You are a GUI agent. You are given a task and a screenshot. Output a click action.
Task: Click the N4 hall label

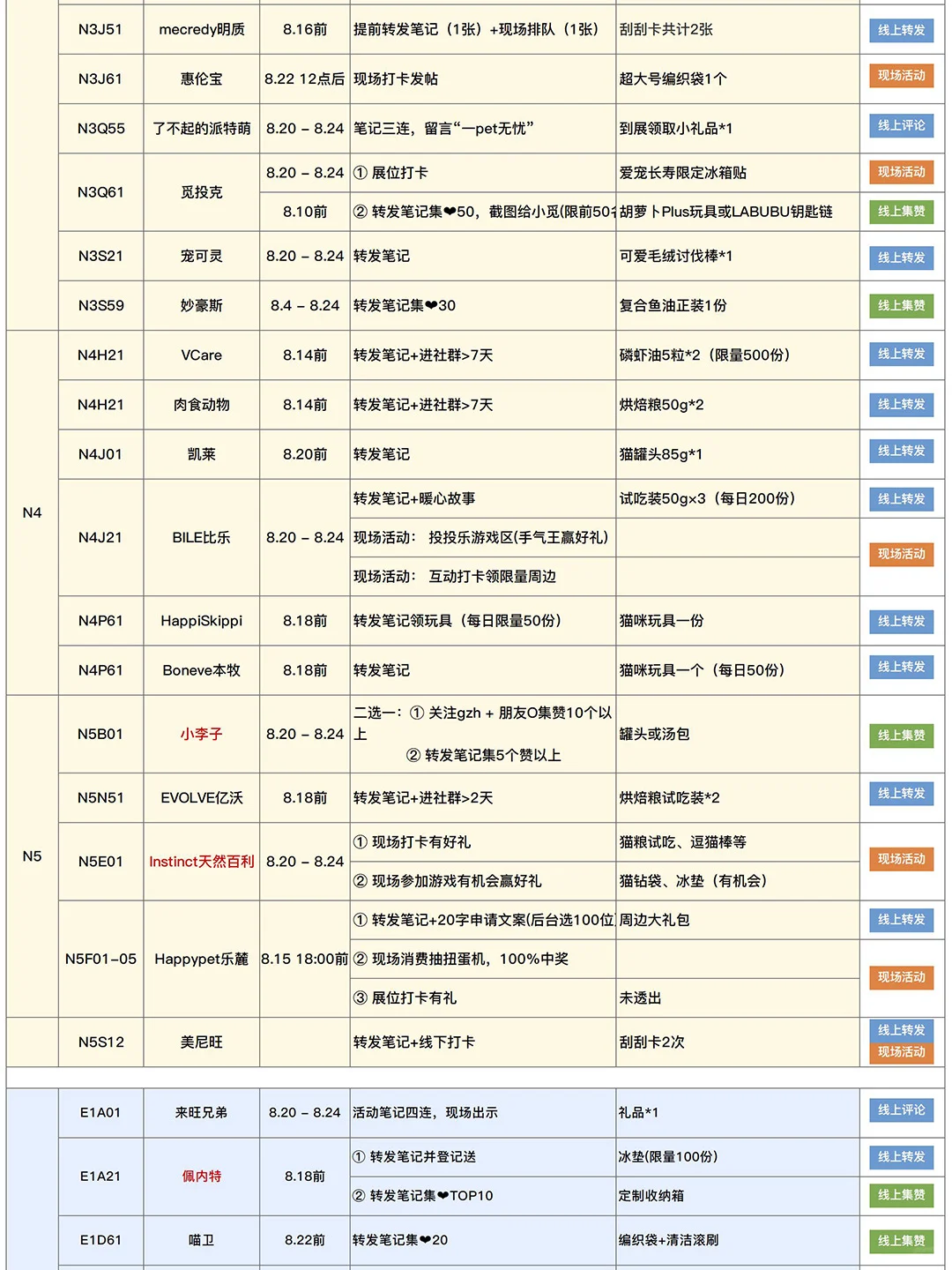[x=32, y=513]
